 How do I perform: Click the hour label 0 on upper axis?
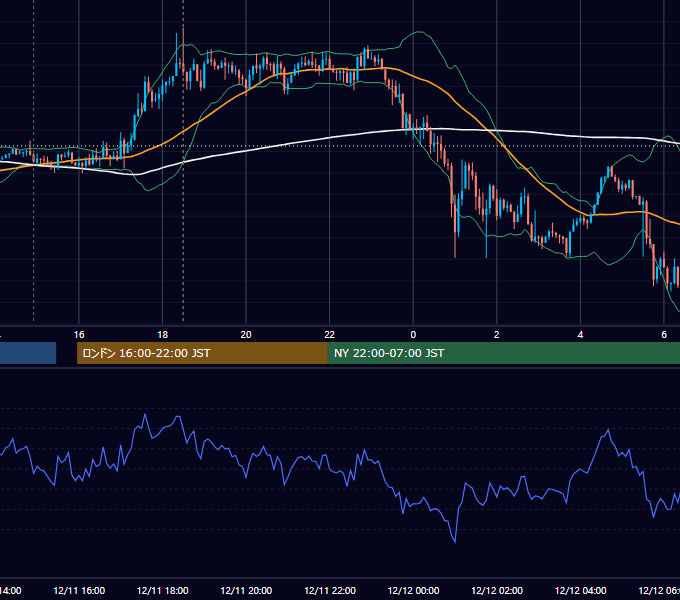[x=413, y=335]
